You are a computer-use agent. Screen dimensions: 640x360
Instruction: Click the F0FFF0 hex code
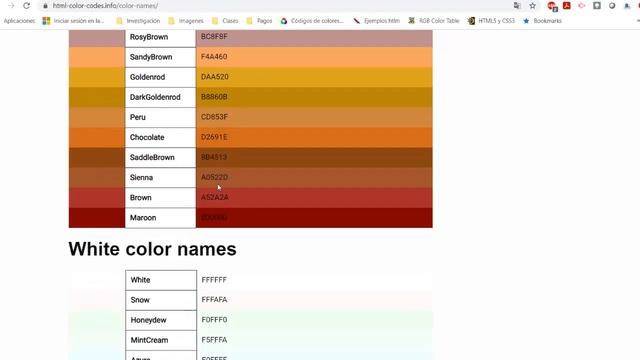coord(214,320)
